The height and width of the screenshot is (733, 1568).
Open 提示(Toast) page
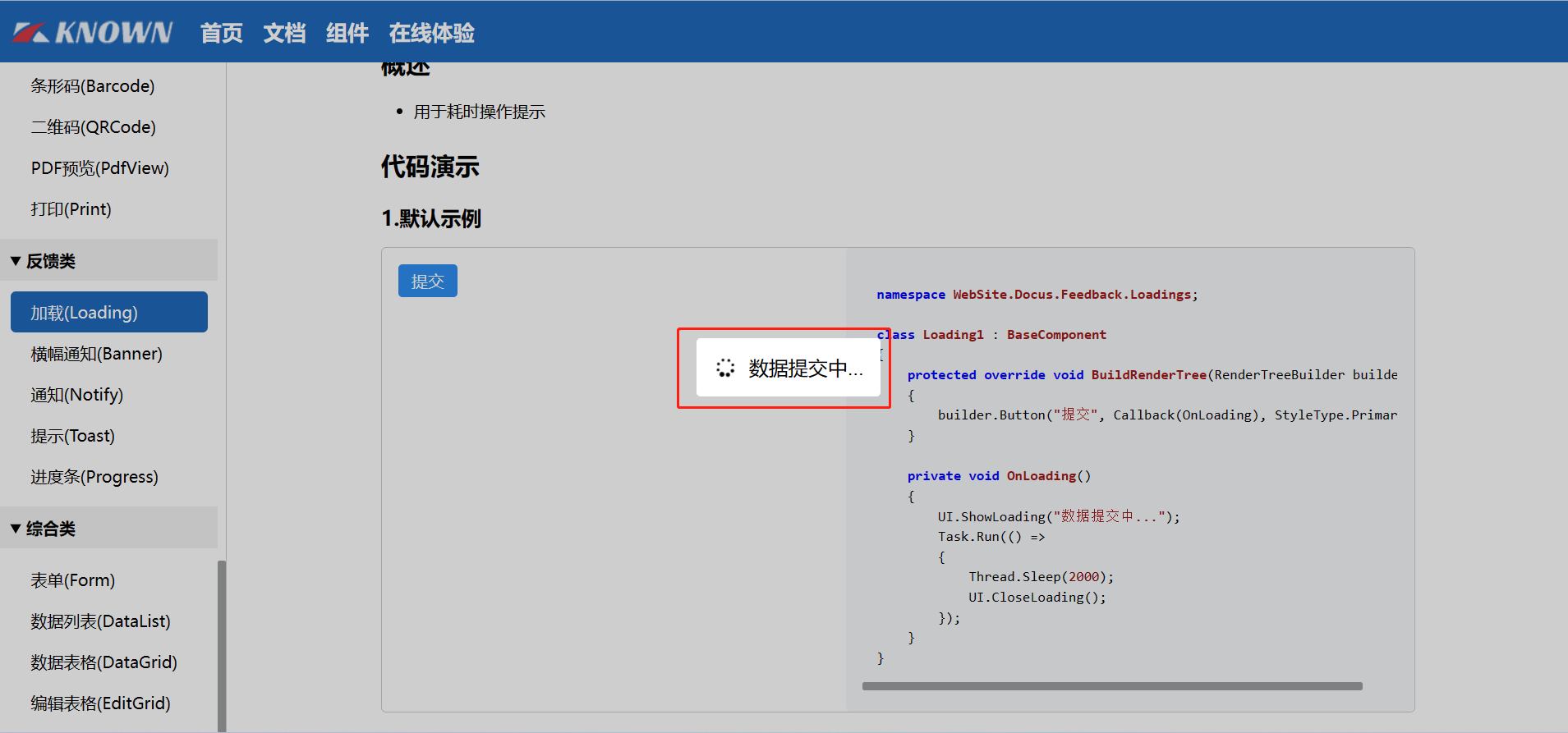pos(73,436)
